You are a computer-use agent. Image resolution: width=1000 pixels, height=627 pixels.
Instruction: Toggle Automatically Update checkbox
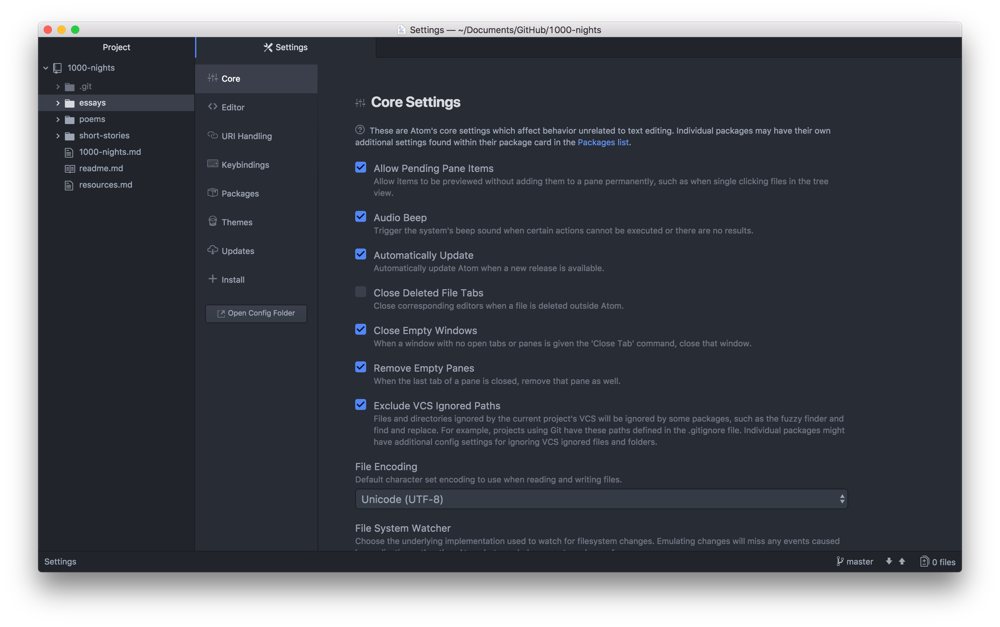point(360,254)
